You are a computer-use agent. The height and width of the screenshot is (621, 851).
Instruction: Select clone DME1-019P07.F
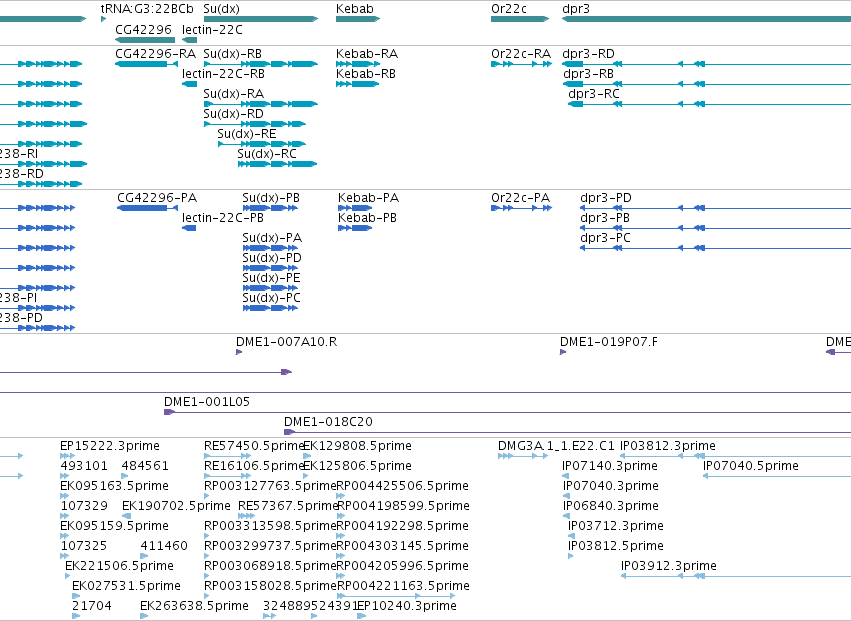click(x=608, y=342)
